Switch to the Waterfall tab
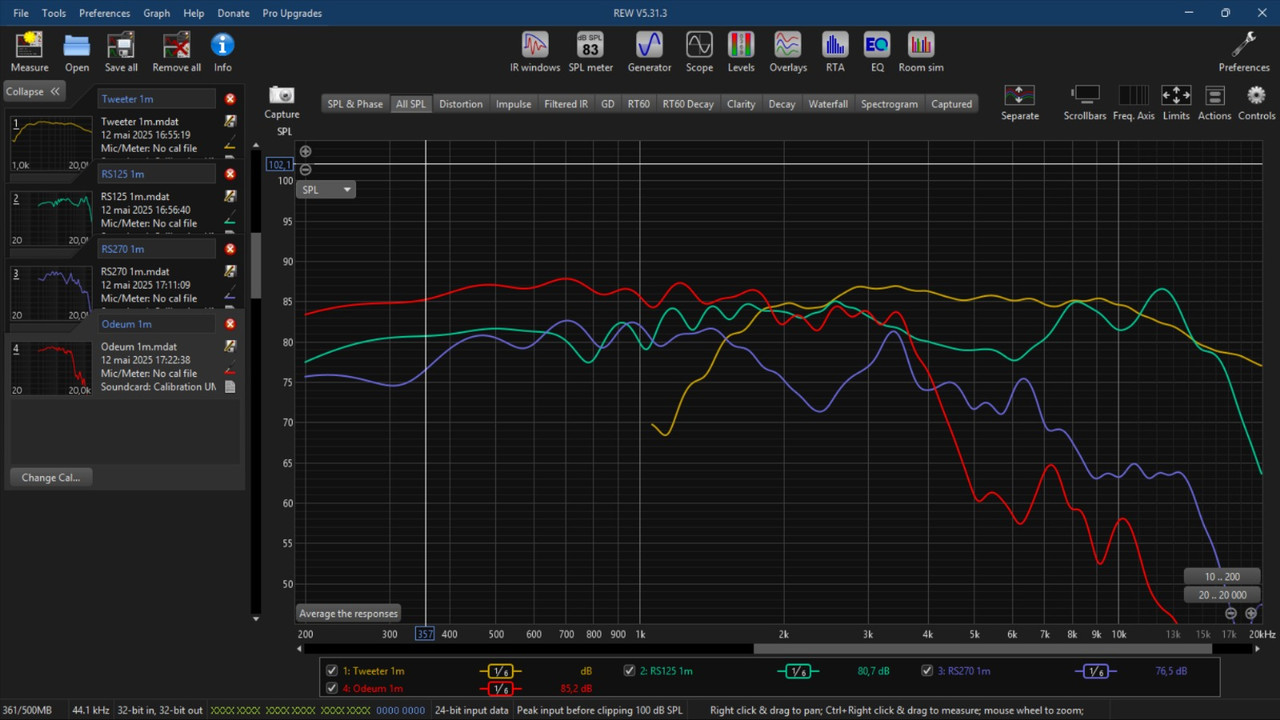This screenshot has width=1280, height=720. coord(828,104)
